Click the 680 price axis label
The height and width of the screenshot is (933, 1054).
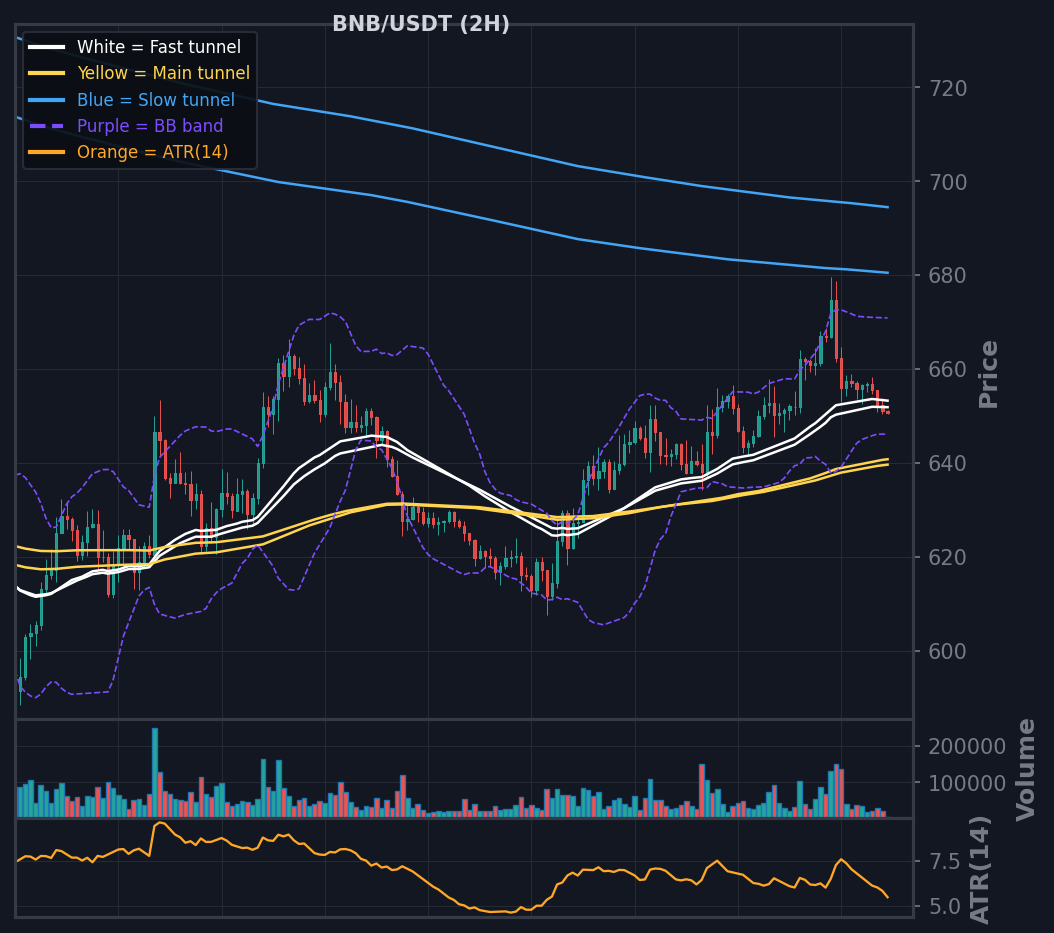click(948, 276)
